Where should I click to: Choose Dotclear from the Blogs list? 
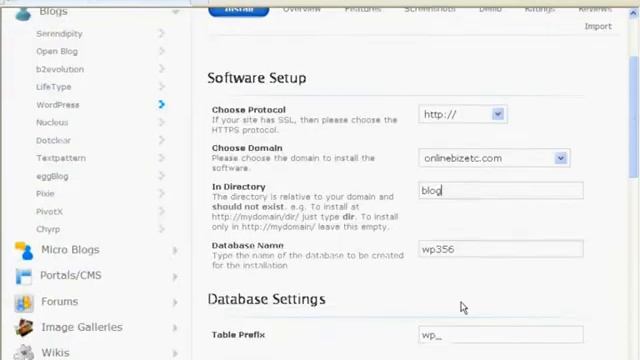(53, 140)
